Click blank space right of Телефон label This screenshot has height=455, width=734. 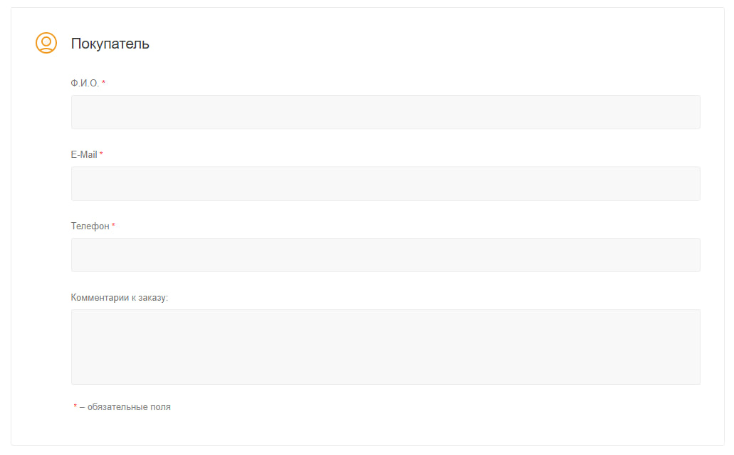pyautogui.click(x=400, y=227)
